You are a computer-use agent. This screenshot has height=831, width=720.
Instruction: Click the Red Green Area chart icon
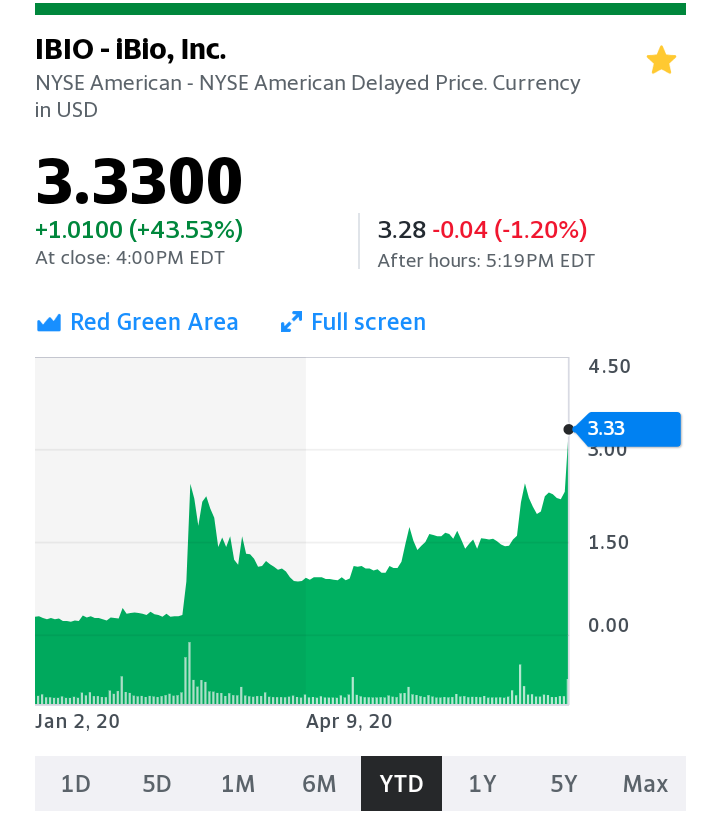(x=49, y=322)
